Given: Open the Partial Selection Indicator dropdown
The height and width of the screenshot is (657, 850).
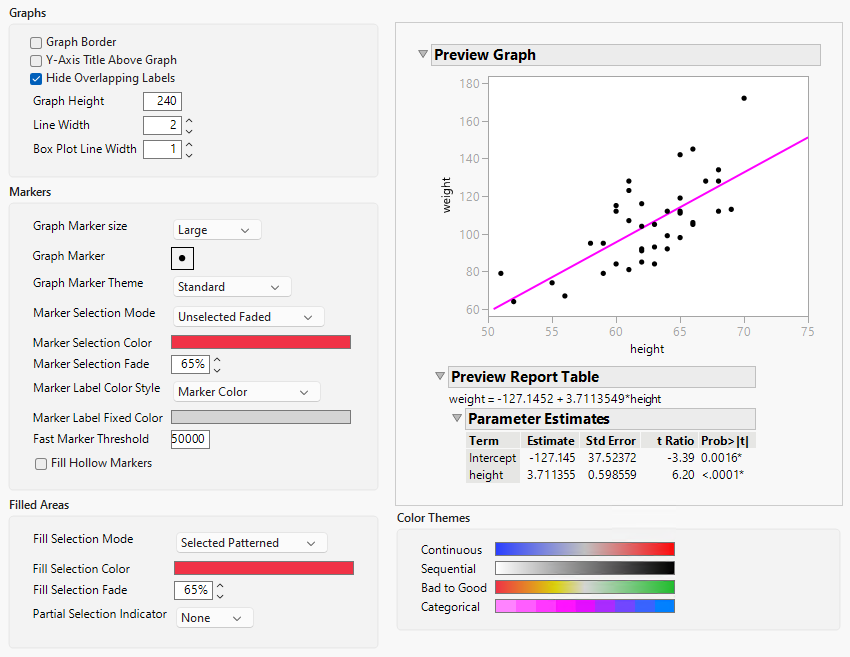Looking at the screenshot, I should [x=214, y=617].
